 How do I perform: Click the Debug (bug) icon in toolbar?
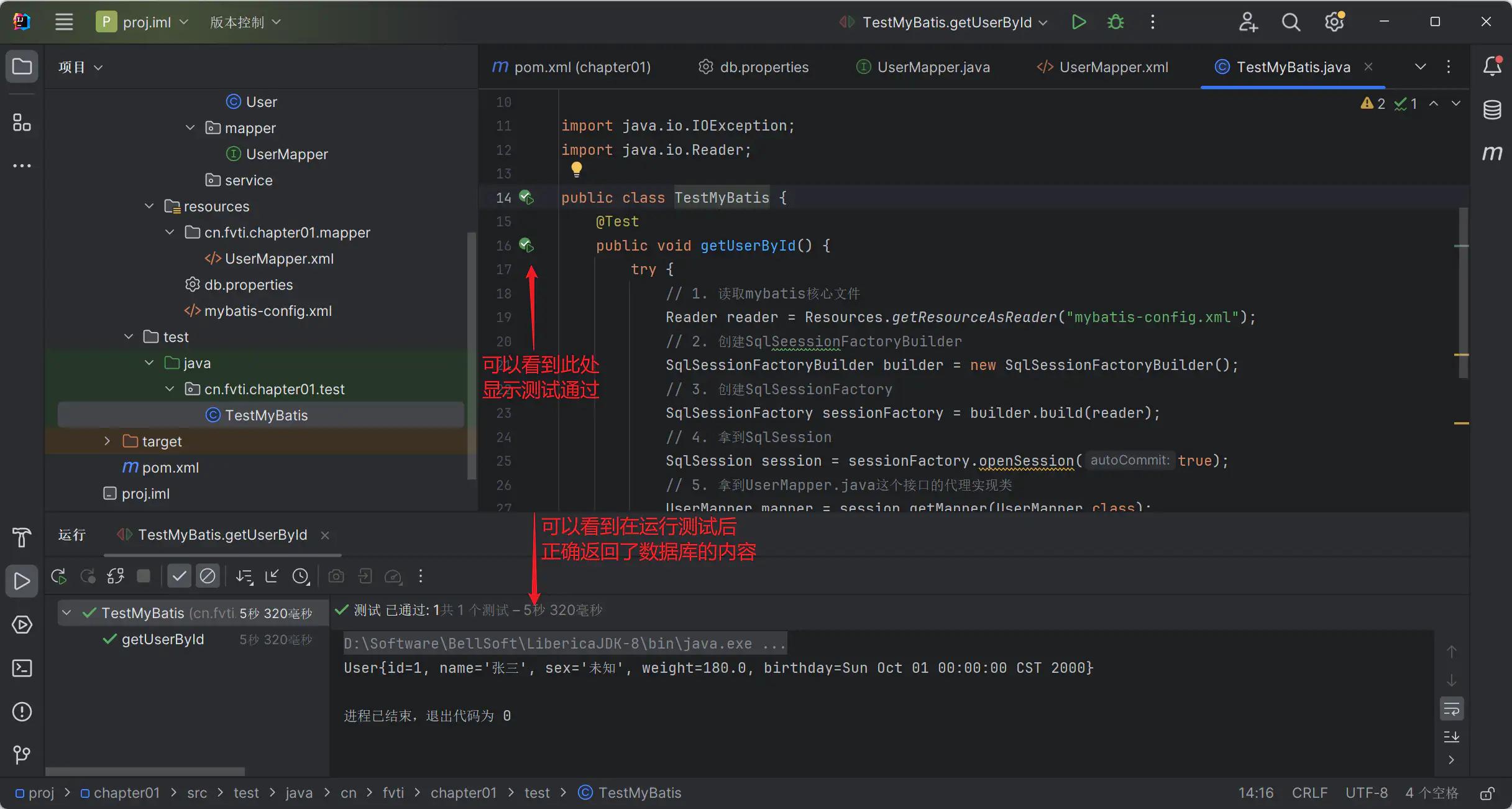[1117, 22]
